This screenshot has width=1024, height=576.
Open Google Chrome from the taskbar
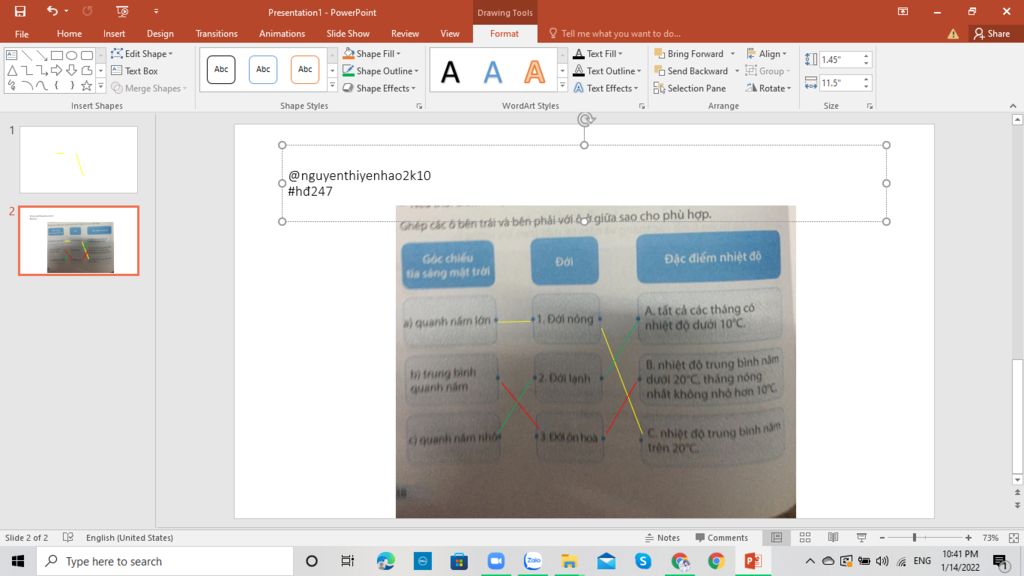(716, 561)
